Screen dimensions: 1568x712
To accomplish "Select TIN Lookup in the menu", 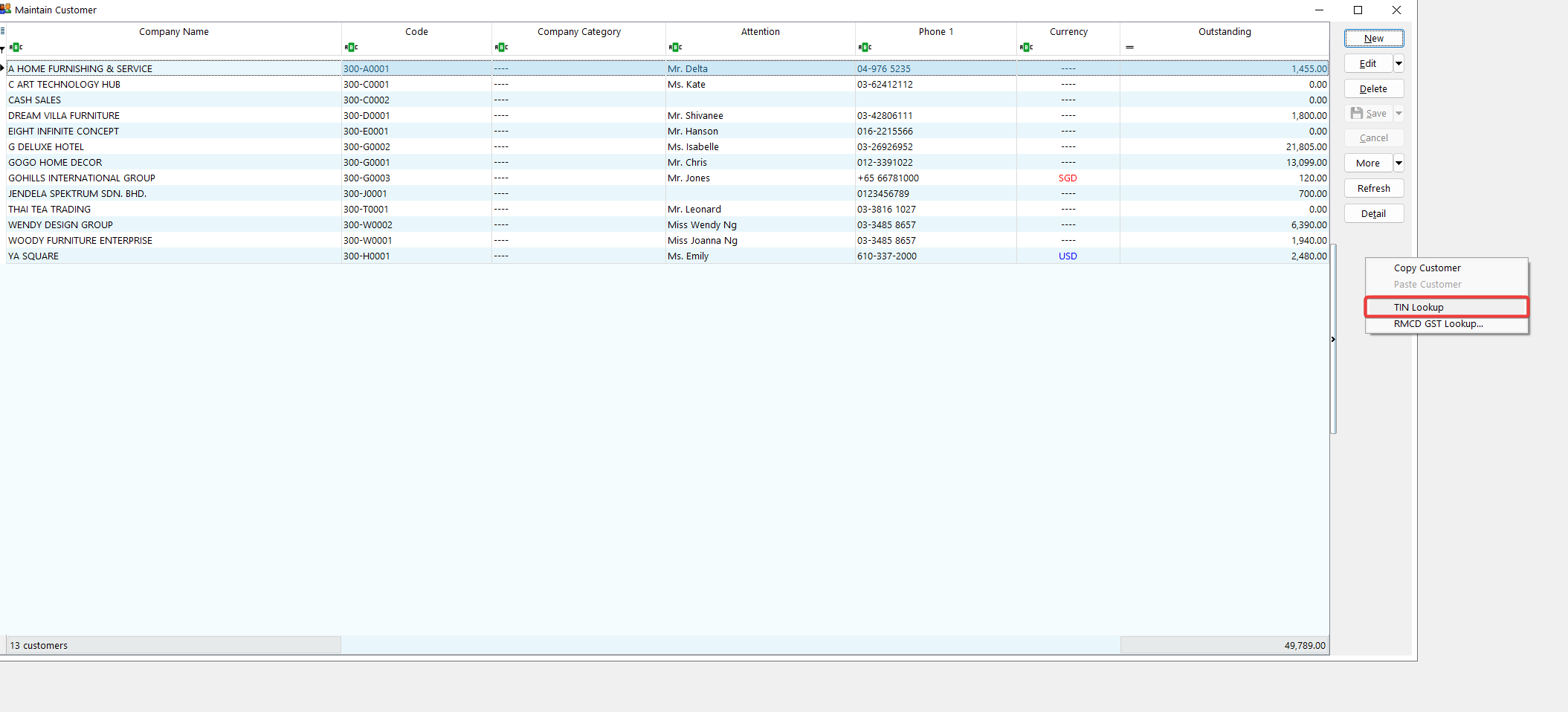I will 1446,307.
